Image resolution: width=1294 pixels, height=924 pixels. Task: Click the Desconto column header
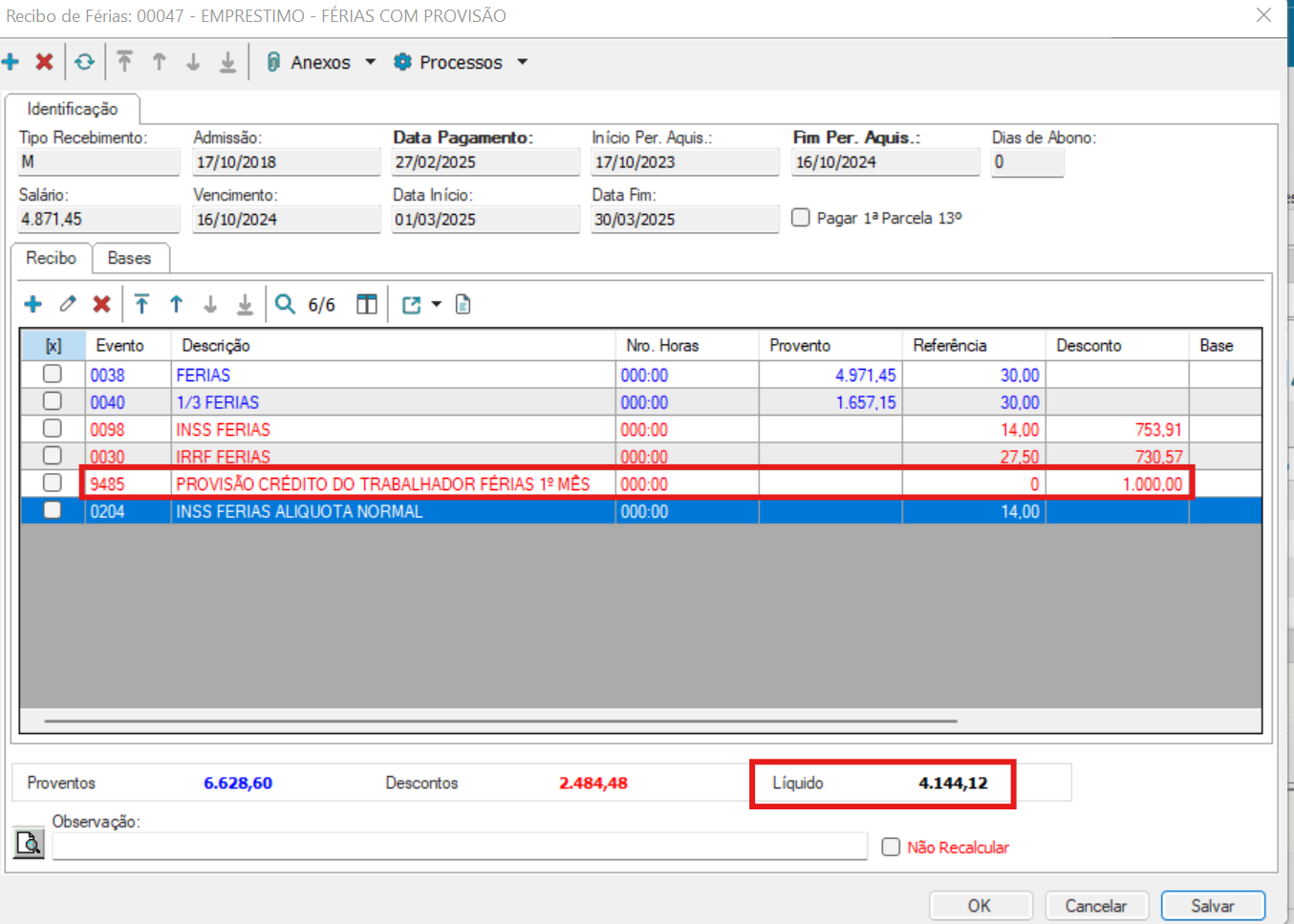coord(1117,346)
